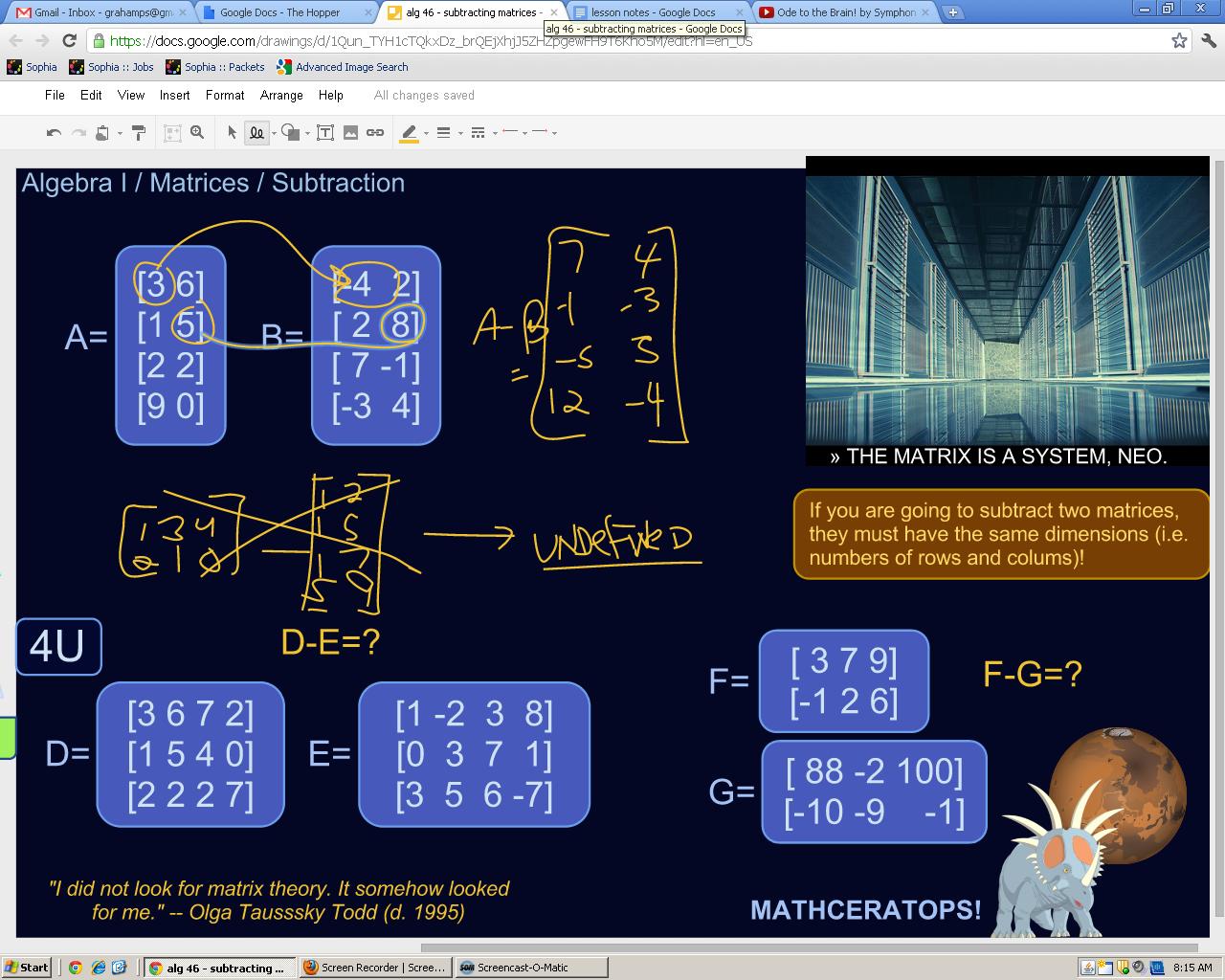
Task: Expand the line dash style options
Action: [496, 132]
